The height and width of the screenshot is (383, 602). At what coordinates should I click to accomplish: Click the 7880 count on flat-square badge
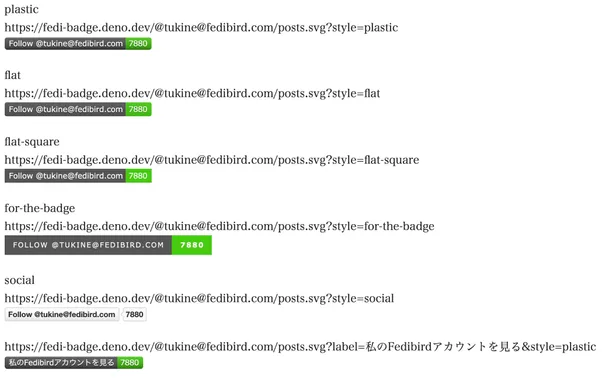click(138, 176)
